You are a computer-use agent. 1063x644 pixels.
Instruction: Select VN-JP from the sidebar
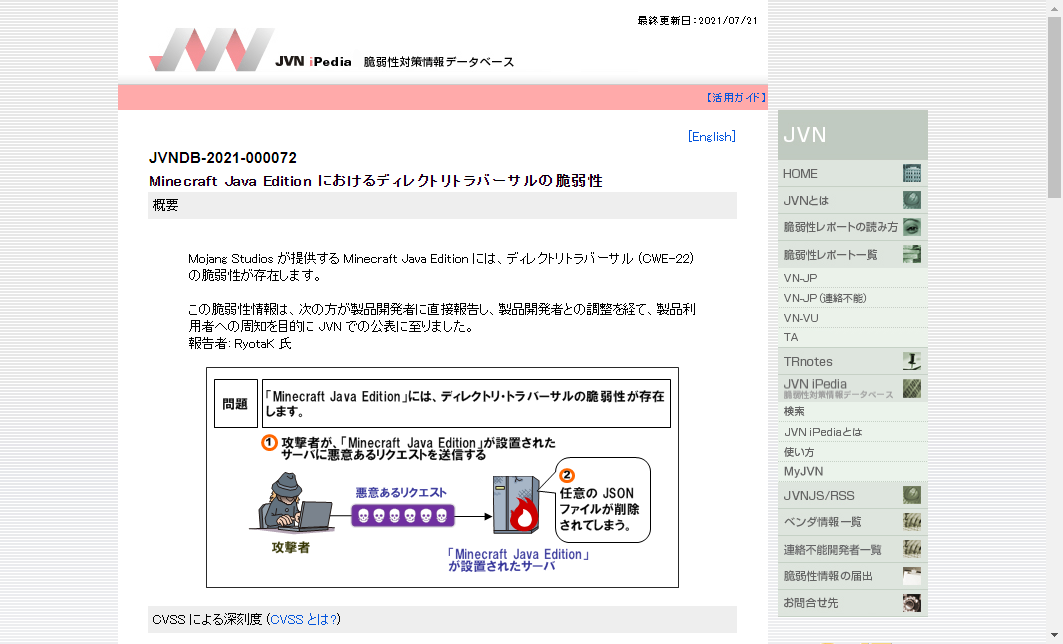coord(798,279)
